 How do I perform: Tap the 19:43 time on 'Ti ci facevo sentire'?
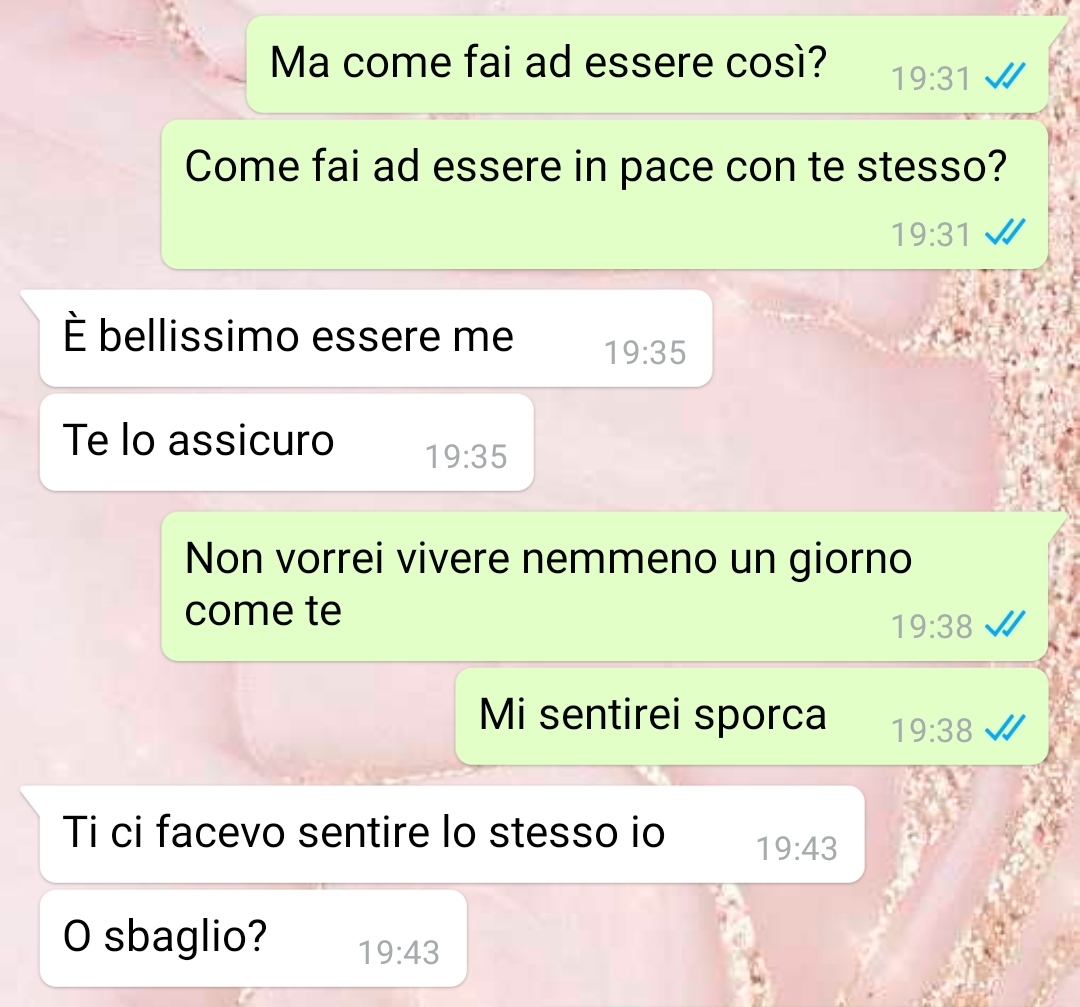tap(797, 849)
